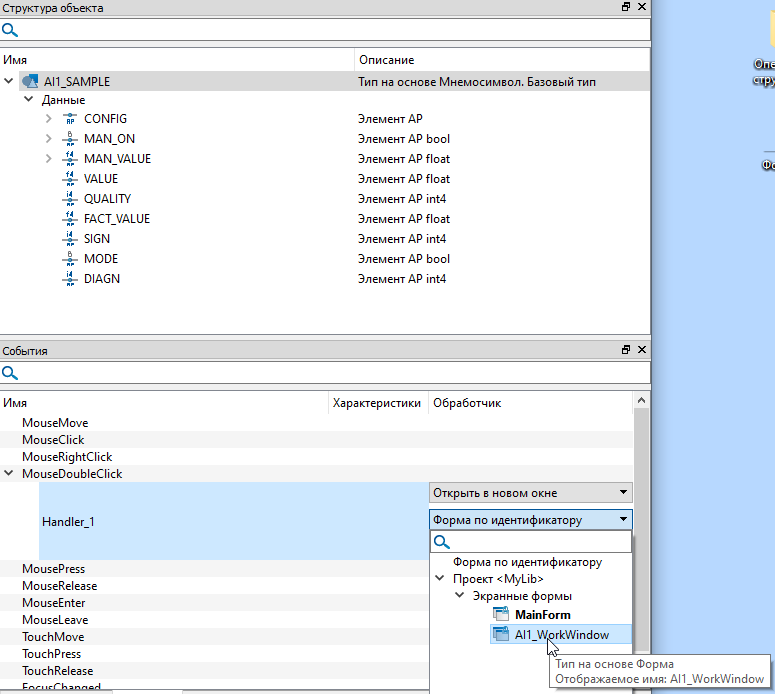775x694 pixels.
Task: Click the DIAGN int4 element icon
Action: click(70, 279)
